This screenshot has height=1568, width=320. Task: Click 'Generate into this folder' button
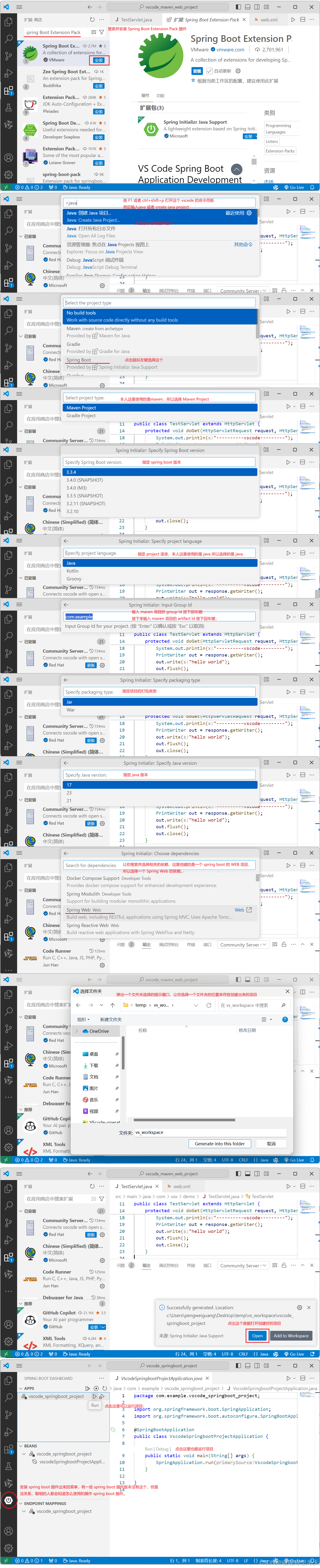pos(220,1143)
